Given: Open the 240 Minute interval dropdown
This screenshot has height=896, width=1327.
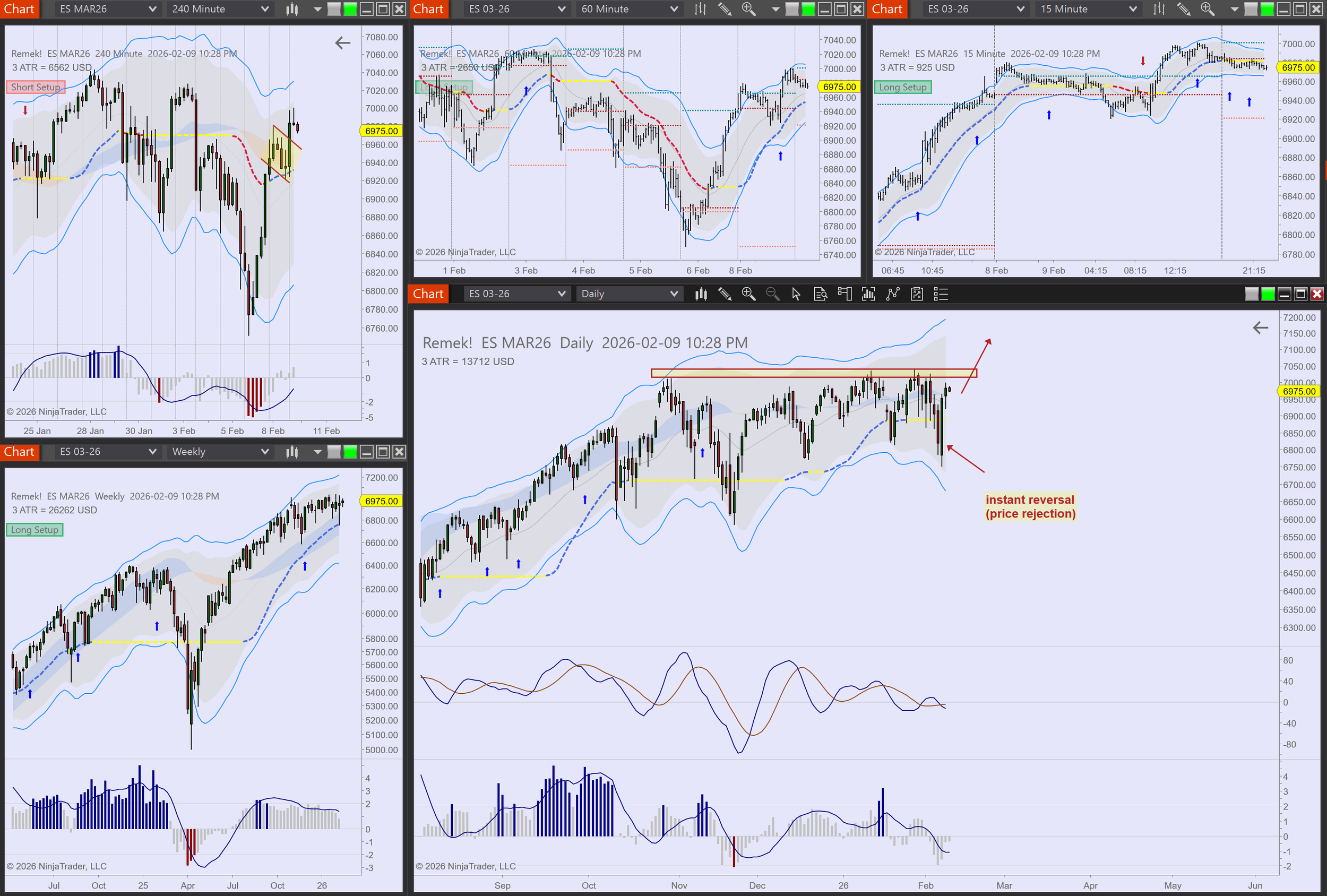Looking at the screenshot, I should tap(220, 9).
